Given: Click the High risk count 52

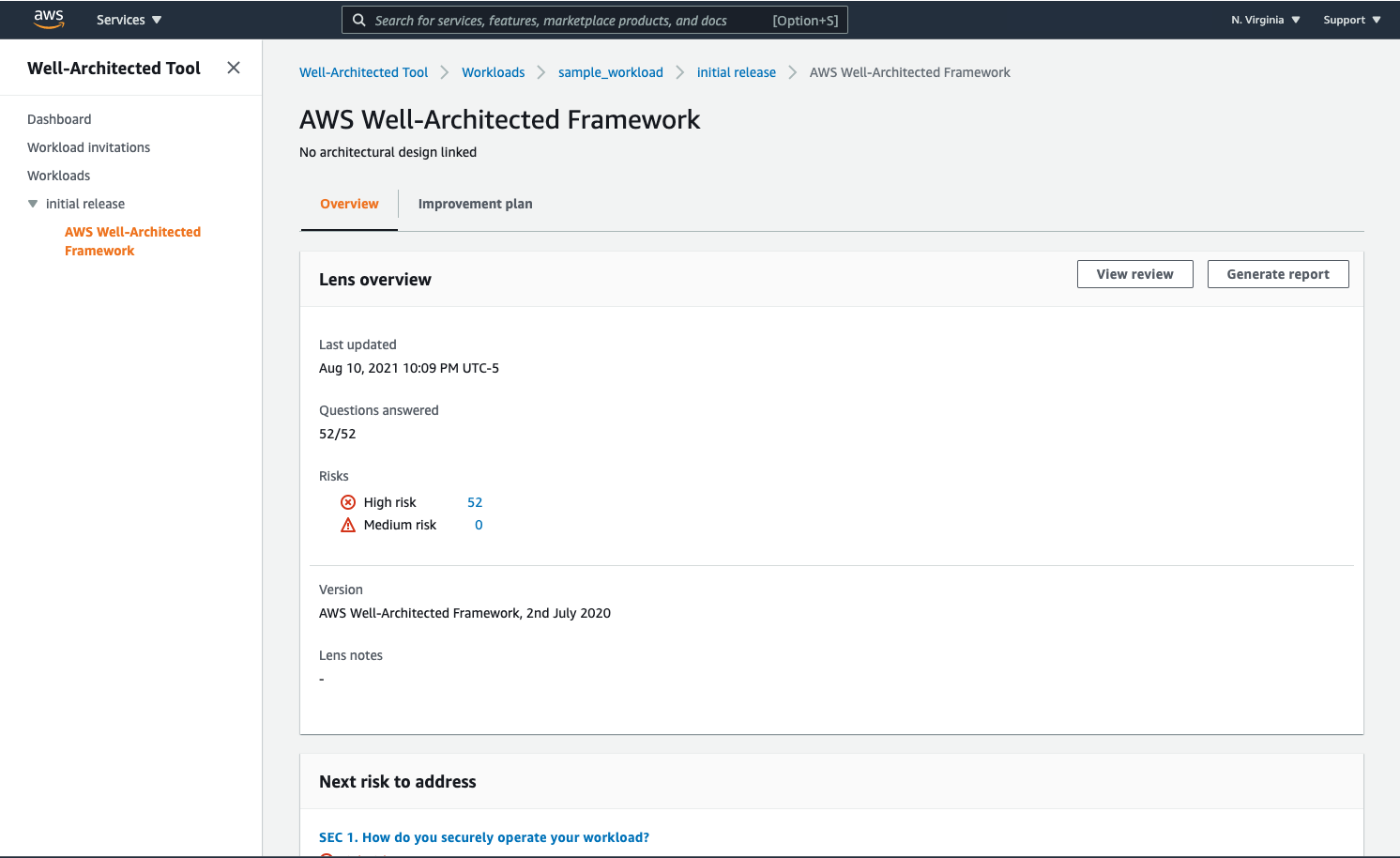Looking at the screenshot, I should (475, 502).
